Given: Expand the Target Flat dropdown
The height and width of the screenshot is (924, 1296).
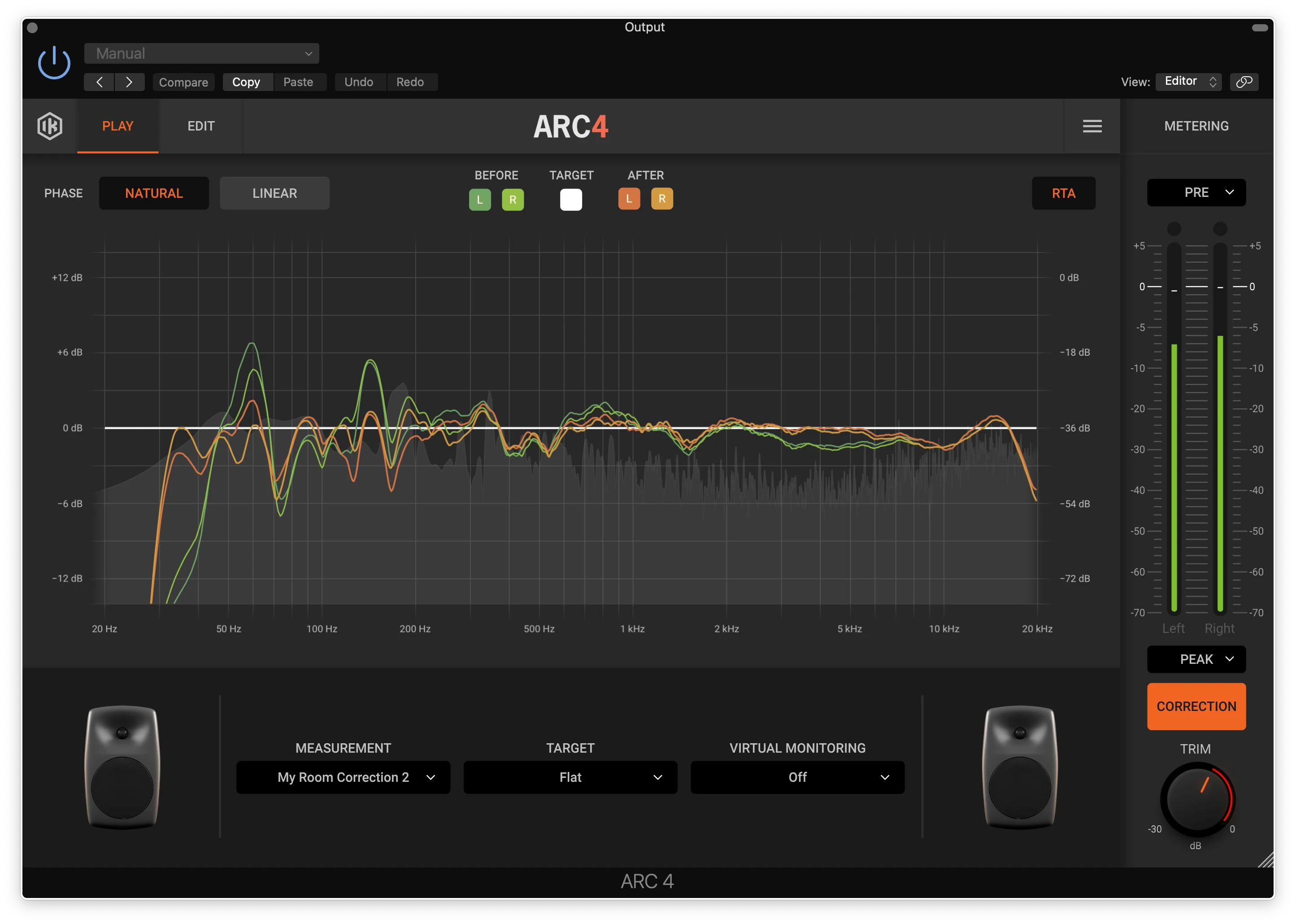Looking at the screenshot, I should click(x=570, y=776).
